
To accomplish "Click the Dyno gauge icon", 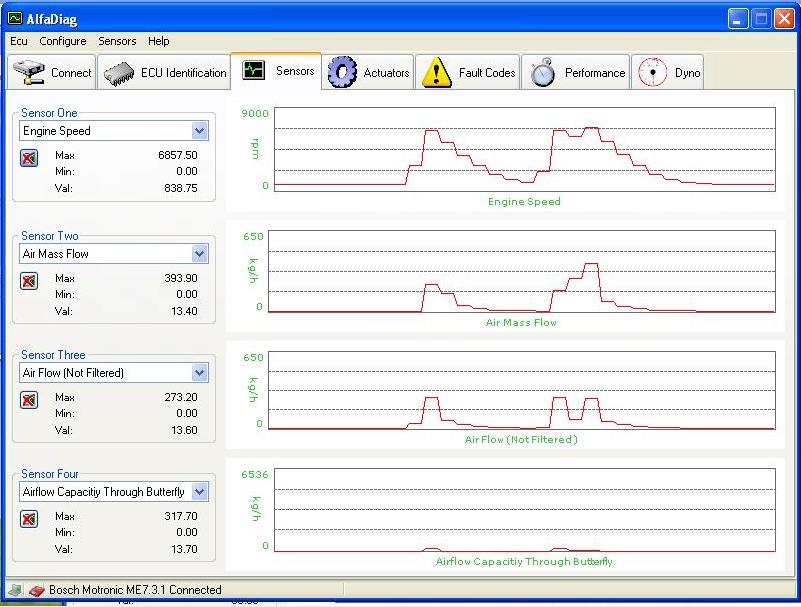I will tap(652, 72).
